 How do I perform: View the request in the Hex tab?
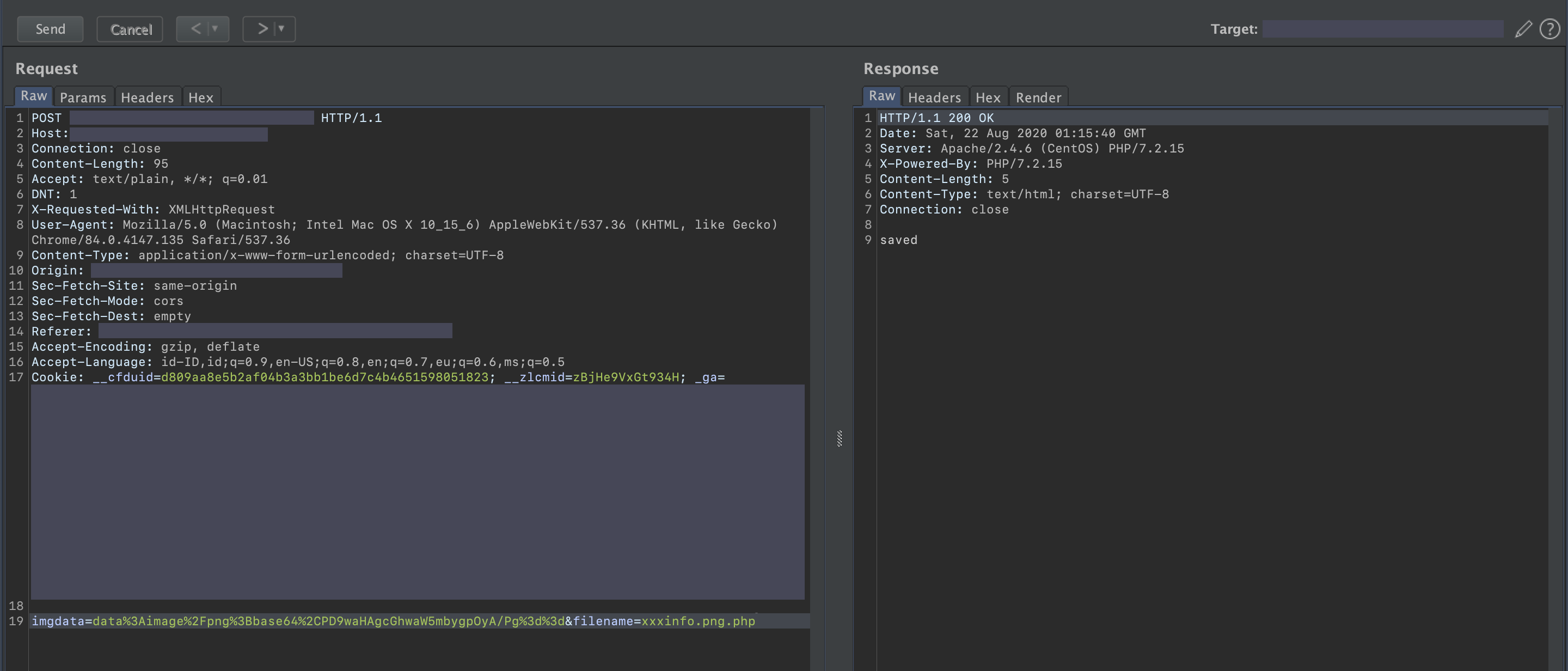point(201,96)
